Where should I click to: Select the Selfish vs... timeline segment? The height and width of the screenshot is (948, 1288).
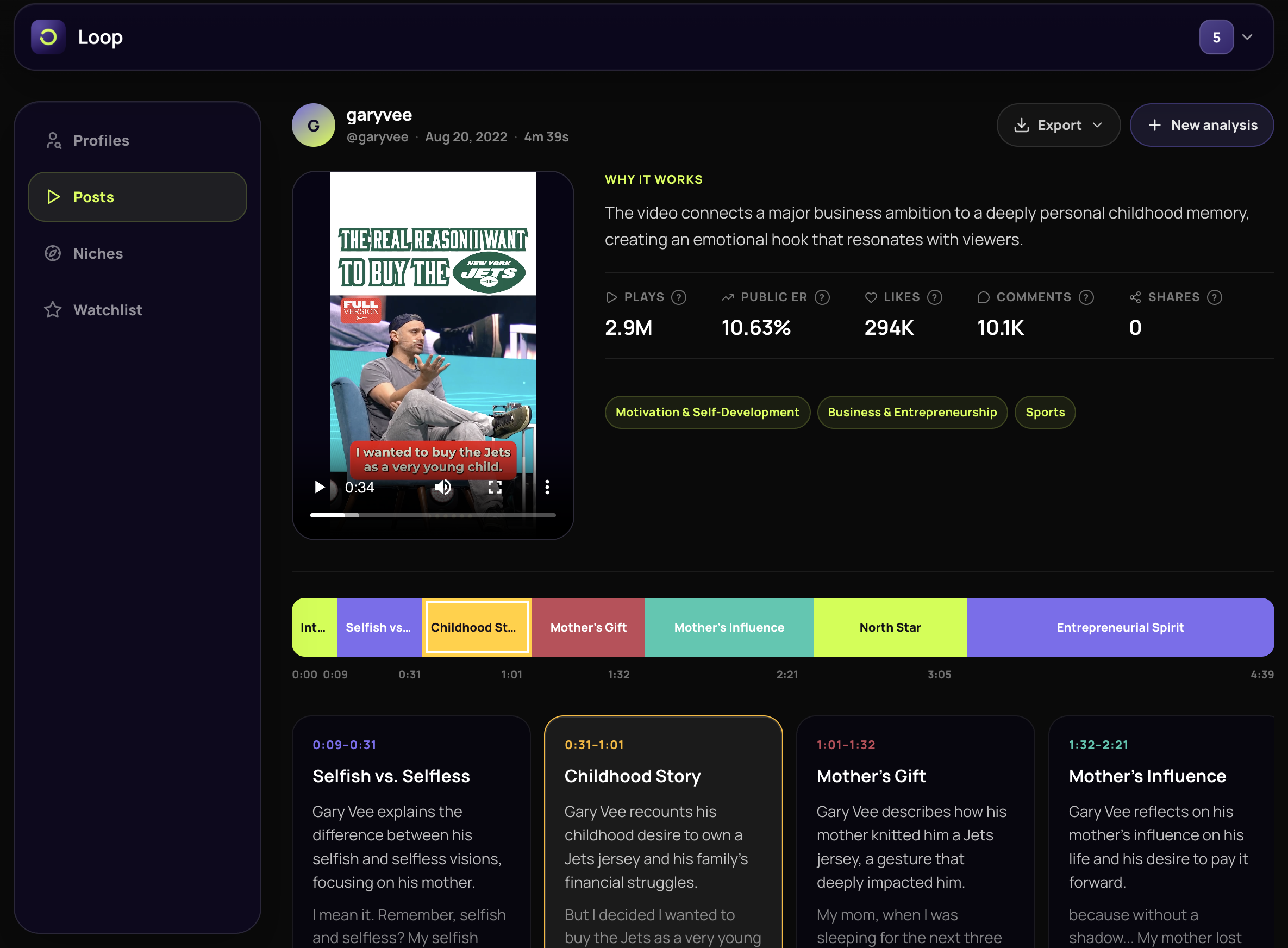tap(379, 627)
